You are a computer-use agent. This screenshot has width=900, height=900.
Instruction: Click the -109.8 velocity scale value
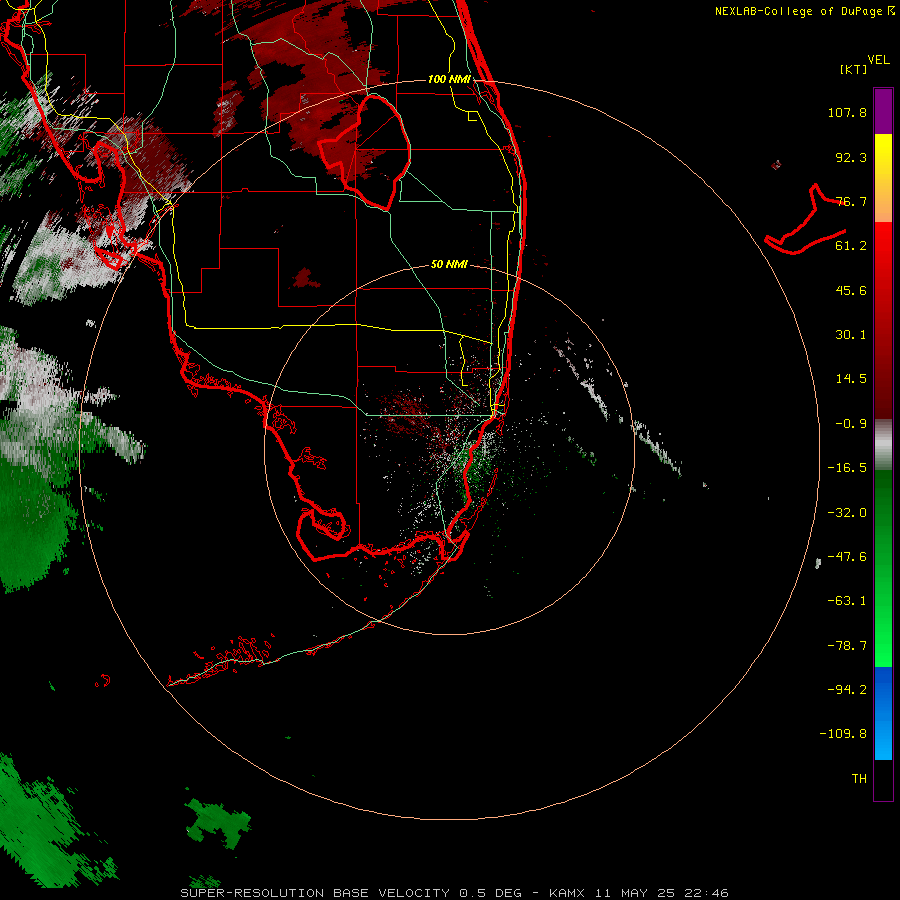point(843,734)
